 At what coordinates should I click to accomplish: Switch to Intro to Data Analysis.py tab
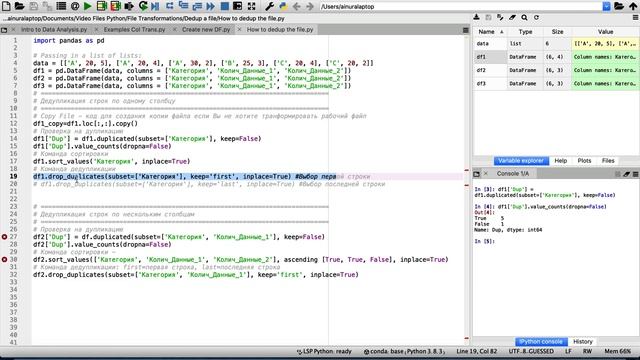tap(54, 29)
